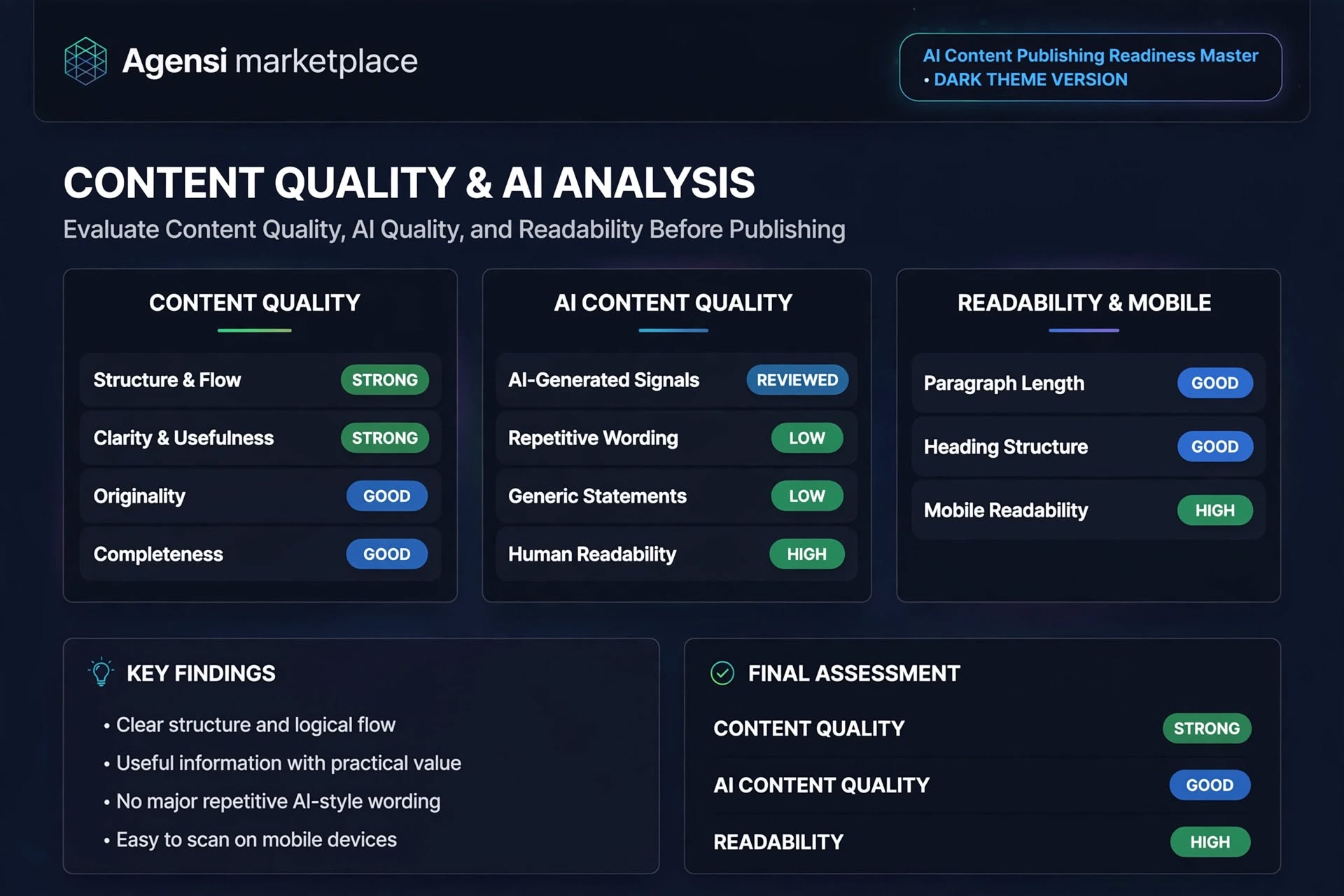The height and width of the screenshot is (896, 1344).
Task: Select the Structure & Flow row label
Action: click(167, 380)
